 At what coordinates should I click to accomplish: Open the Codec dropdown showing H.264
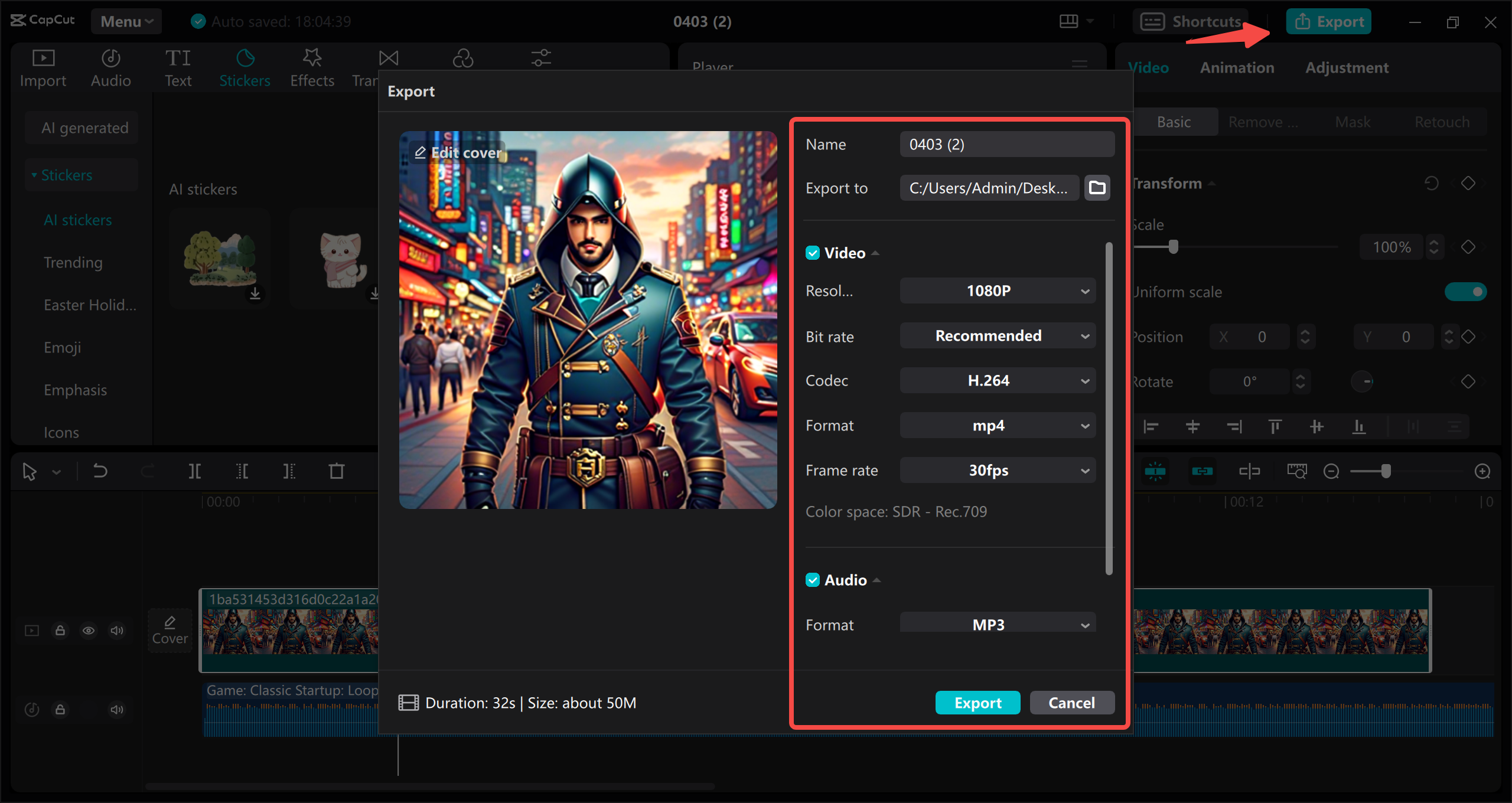click(997, 380)
